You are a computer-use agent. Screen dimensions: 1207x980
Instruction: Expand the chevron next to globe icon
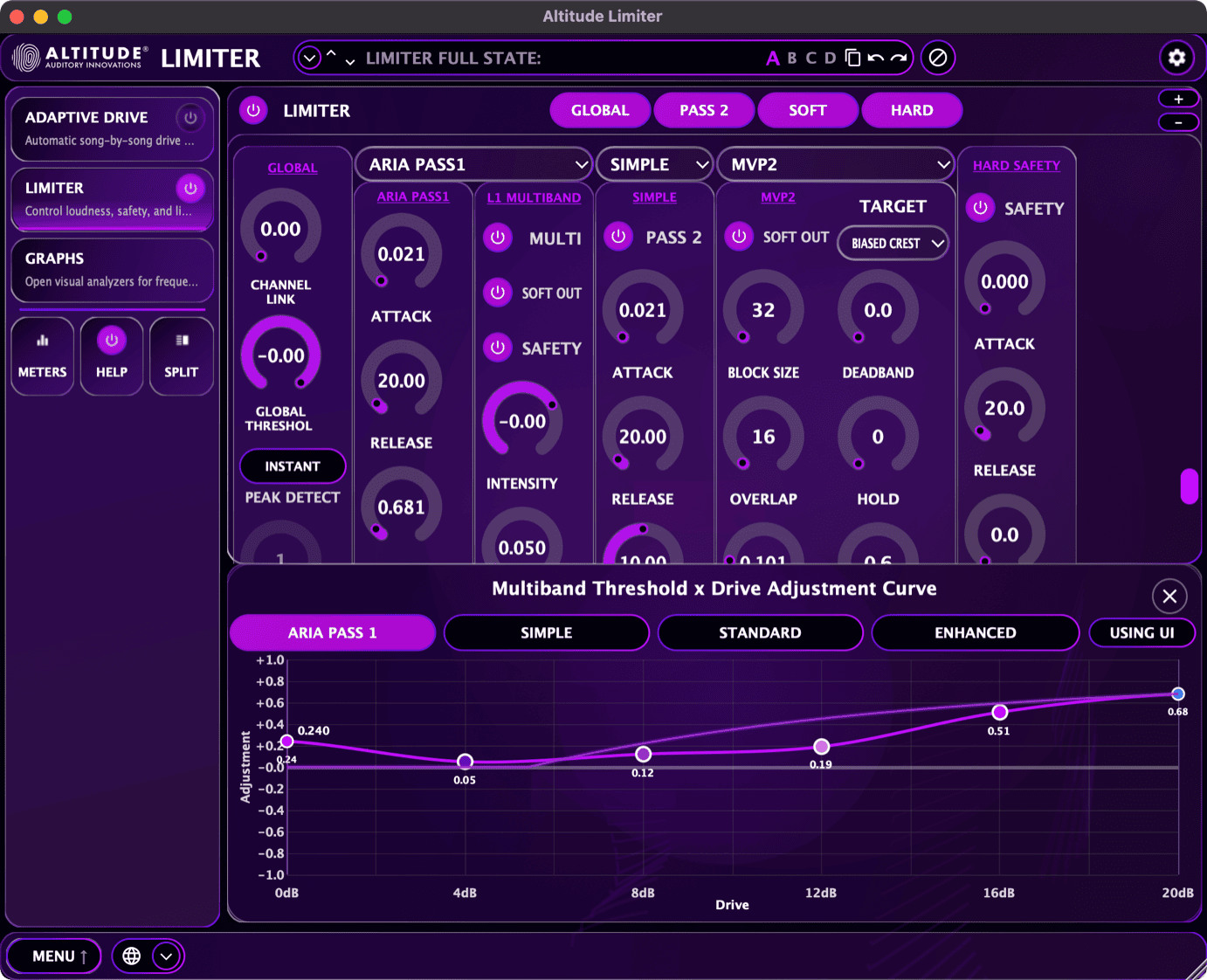166,956
